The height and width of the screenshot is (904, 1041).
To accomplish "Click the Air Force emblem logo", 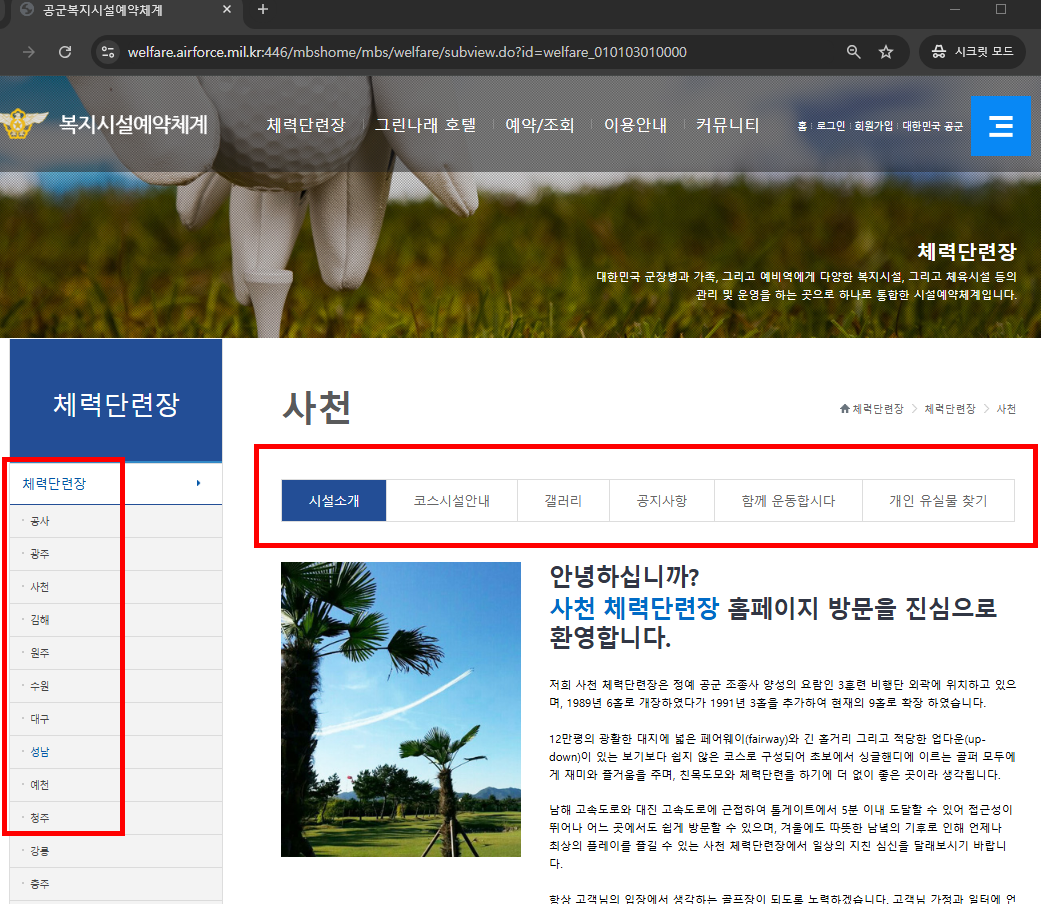I will 20,123.
